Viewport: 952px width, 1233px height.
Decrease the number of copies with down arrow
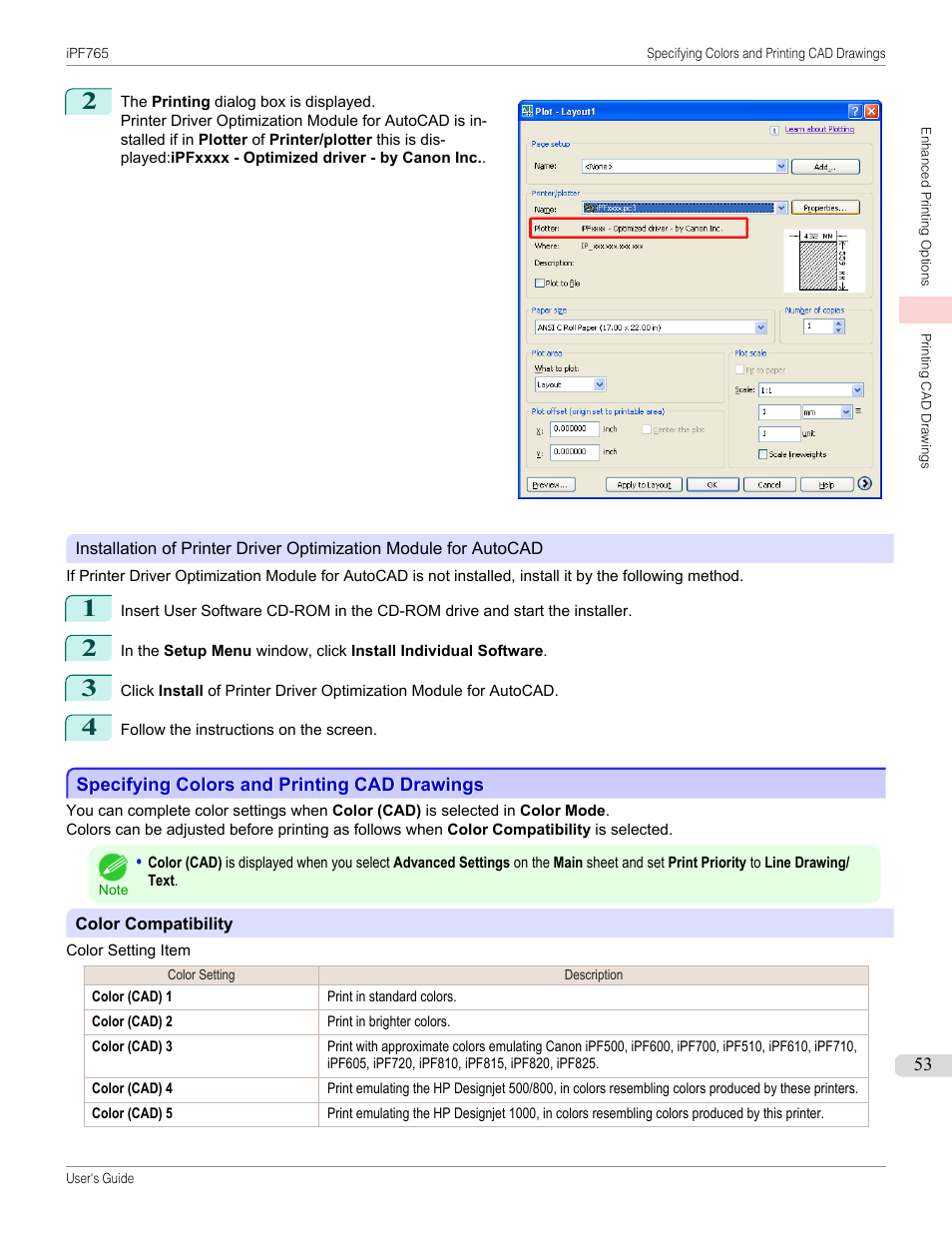[838, 329]
